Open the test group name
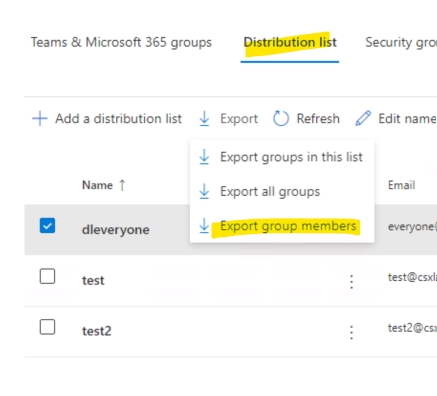This screenshot has height=396, width=437. coord(93,280)
